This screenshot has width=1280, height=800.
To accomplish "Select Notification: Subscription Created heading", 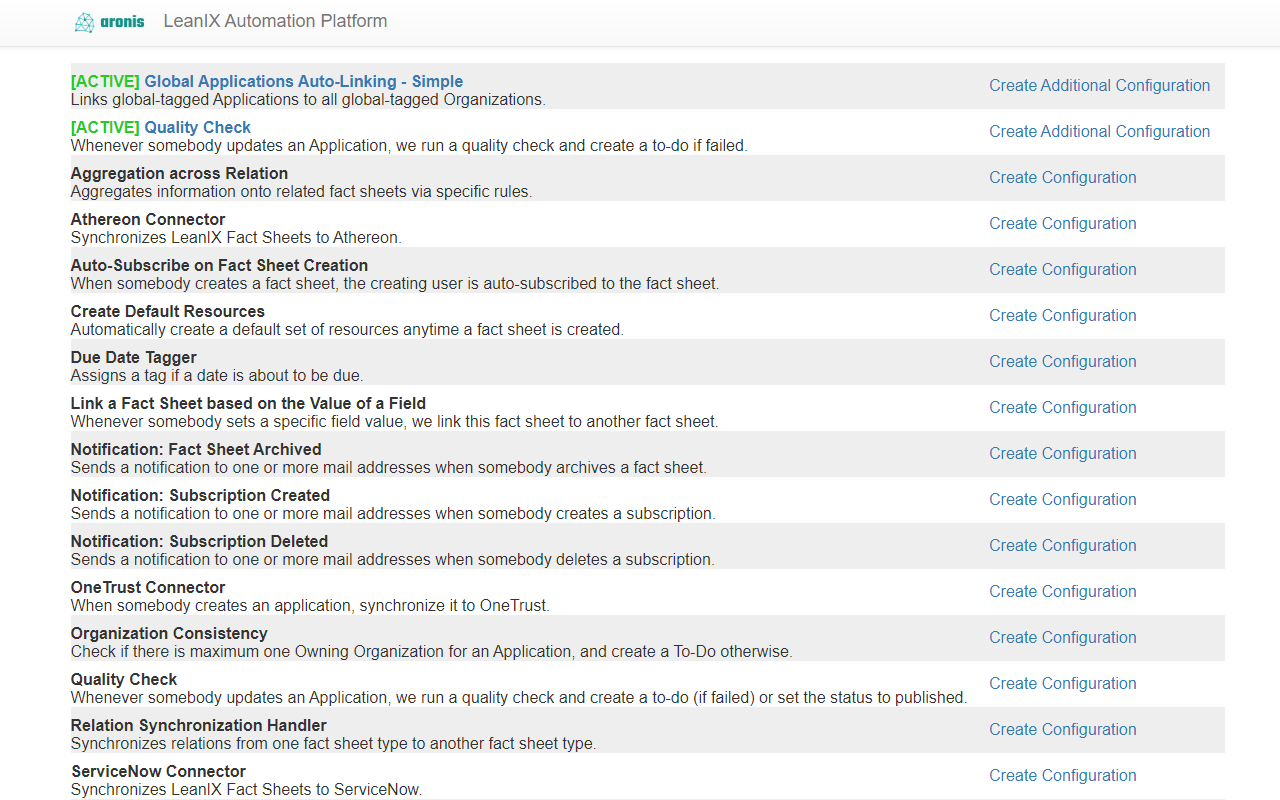I will pos(200,496).
